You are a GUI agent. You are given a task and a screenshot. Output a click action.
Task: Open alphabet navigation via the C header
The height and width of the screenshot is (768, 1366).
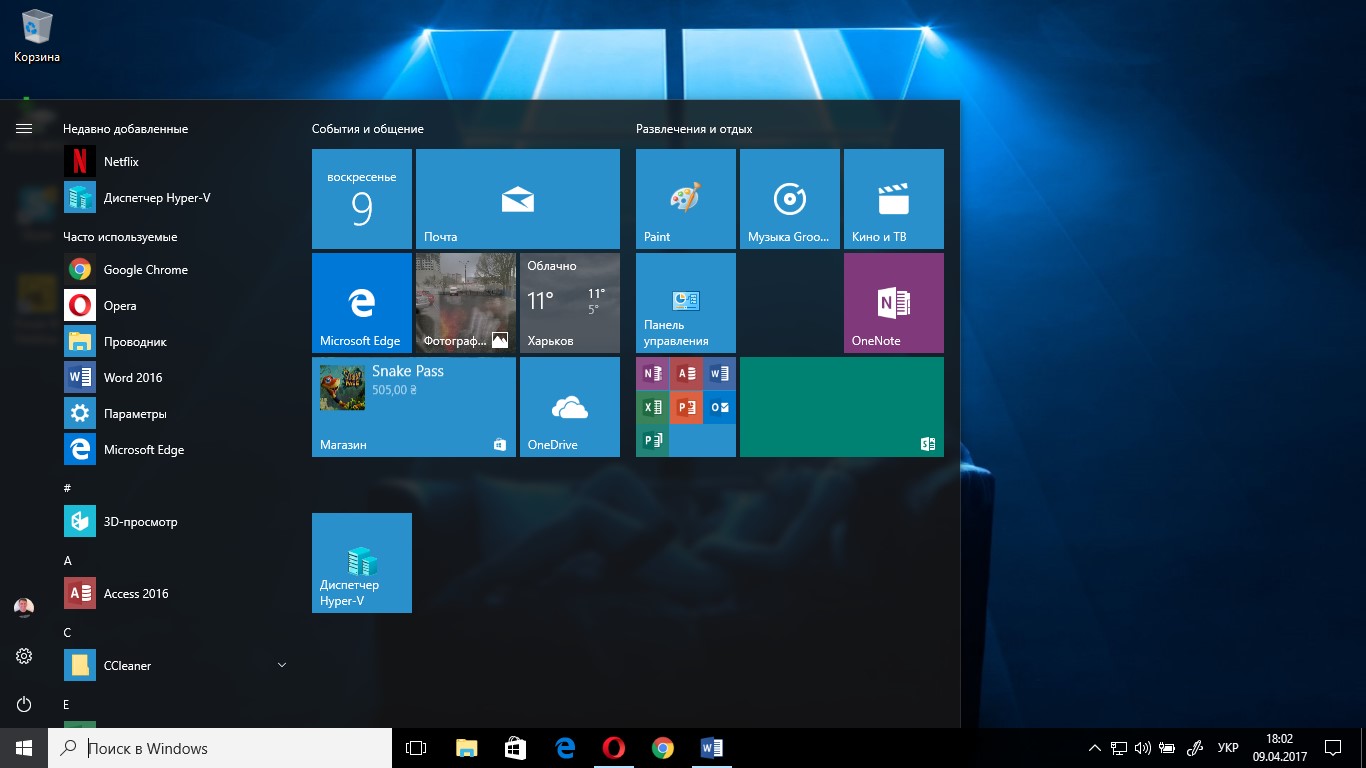click(x=67, y=632)
